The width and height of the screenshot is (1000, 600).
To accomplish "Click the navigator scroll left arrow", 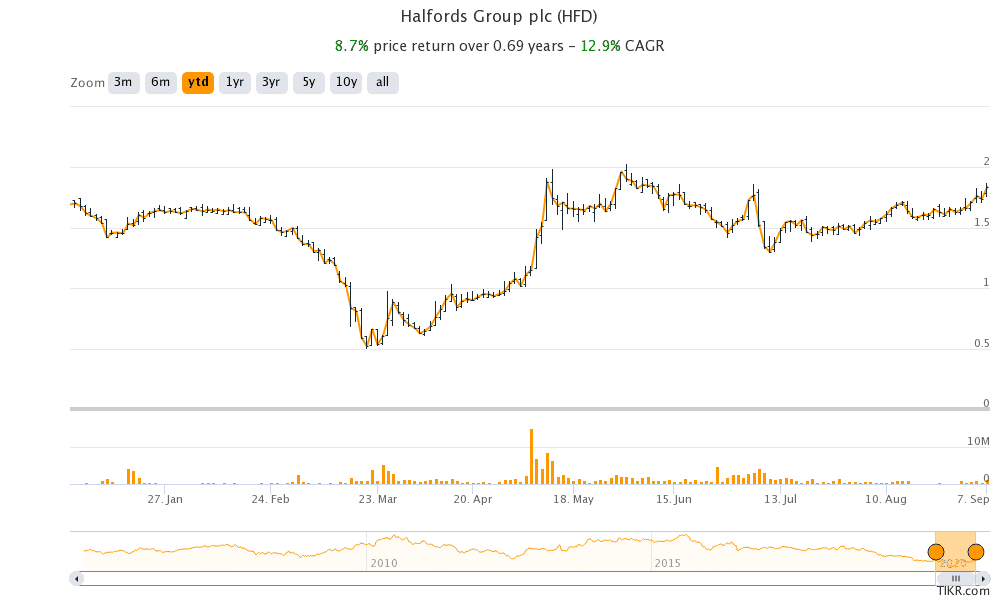I will pyautogui.click(x=77, y=579).
